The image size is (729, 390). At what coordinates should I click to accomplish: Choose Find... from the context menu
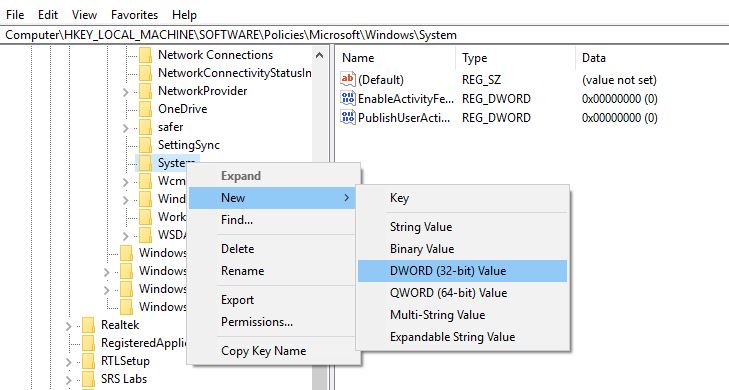pyautogui.click(x=273, y=220)
